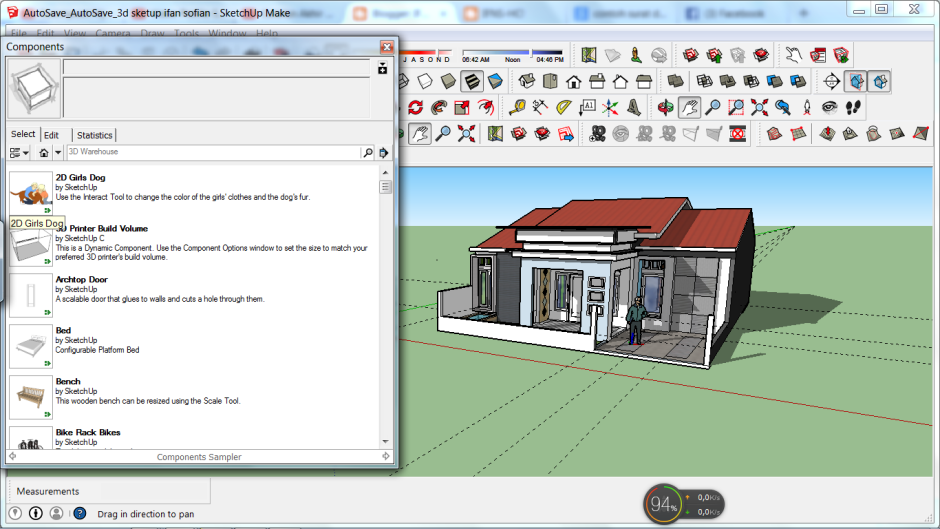The height and width of the screenshot is (529, 940).
Task: Switch to the Statistics tab
Action: click(x=94, y=136)
